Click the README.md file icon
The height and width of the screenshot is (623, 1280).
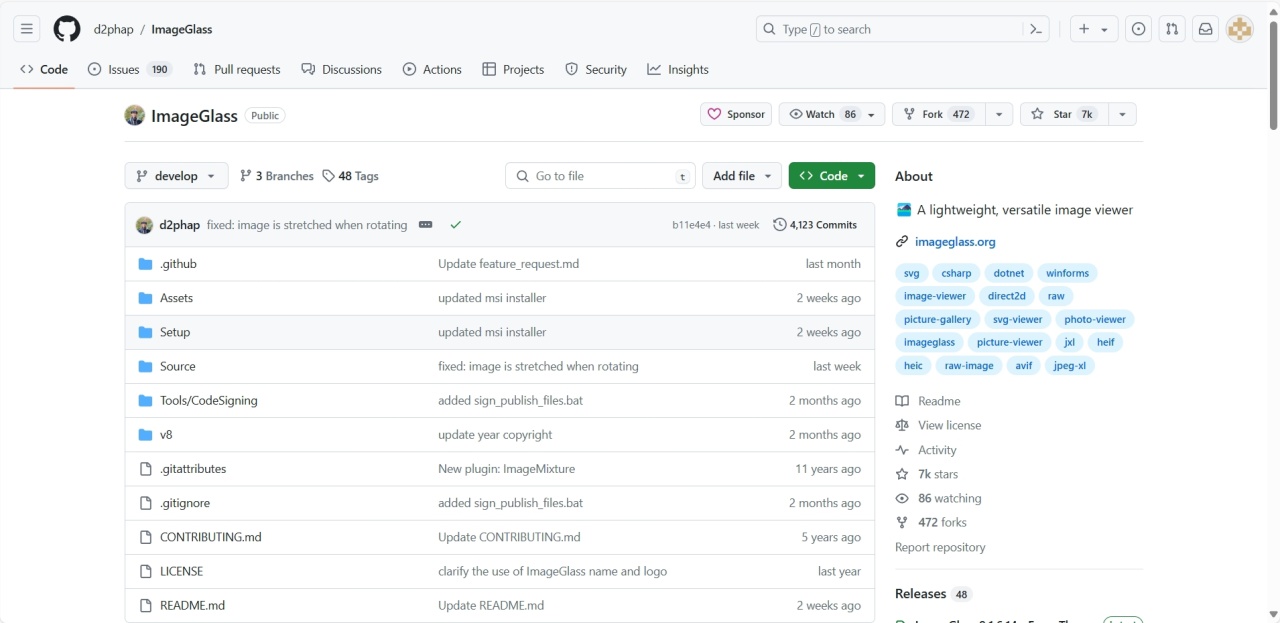tap(145, 605)
